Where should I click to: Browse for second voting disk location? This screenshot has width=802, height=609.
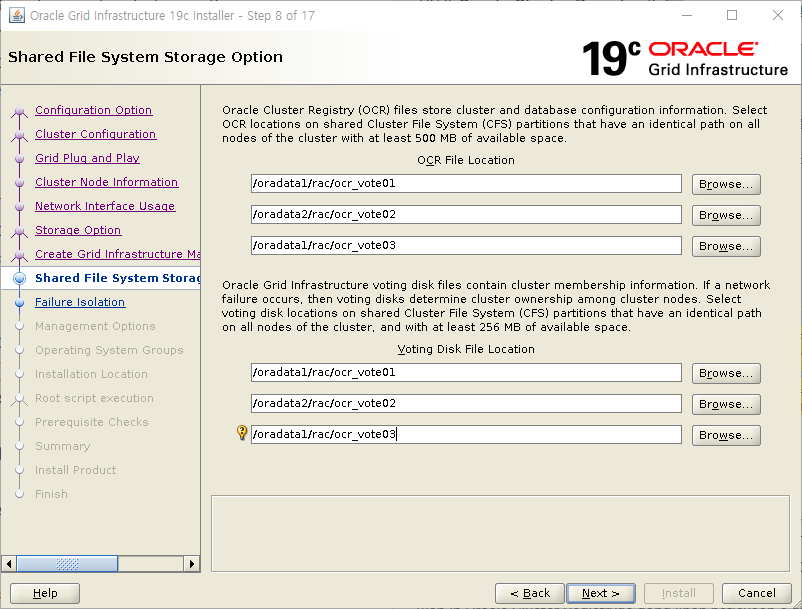click(x=726, y=404)
